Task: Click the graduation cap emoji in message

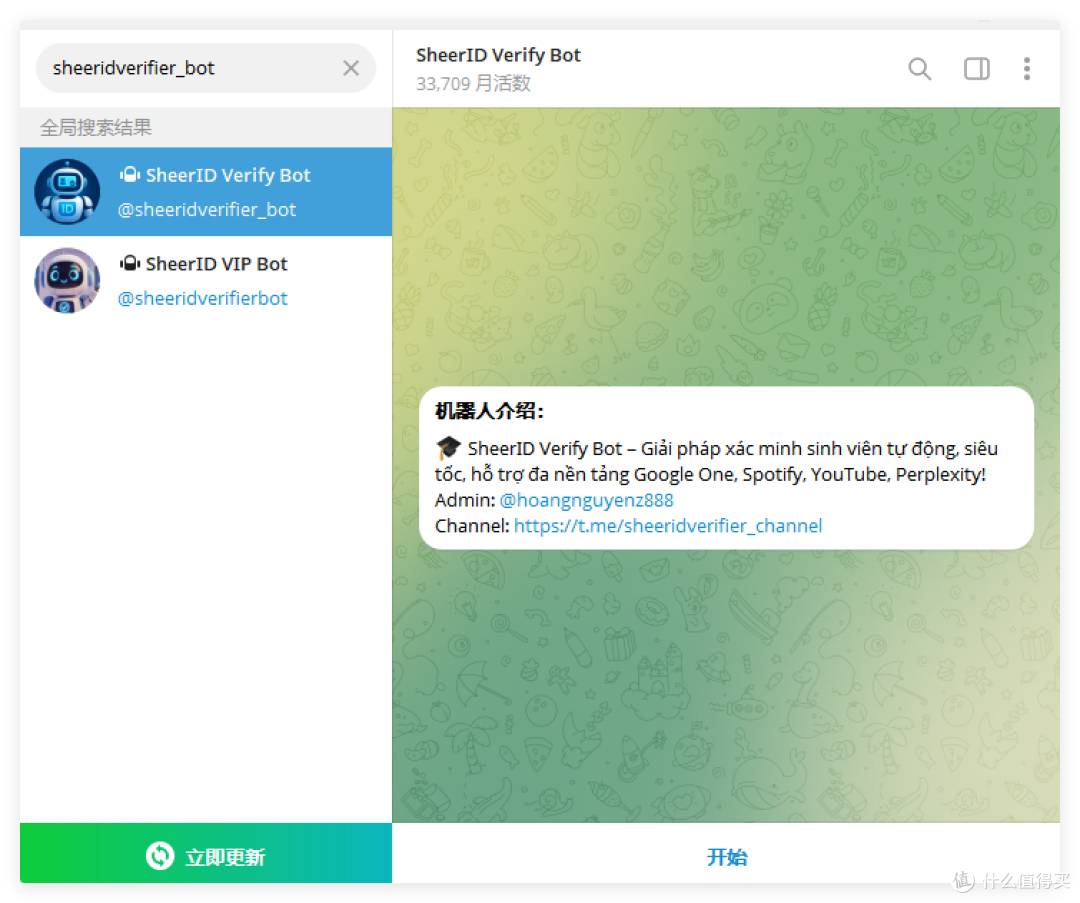Action: pyautogui.click(x=448, y=448)
